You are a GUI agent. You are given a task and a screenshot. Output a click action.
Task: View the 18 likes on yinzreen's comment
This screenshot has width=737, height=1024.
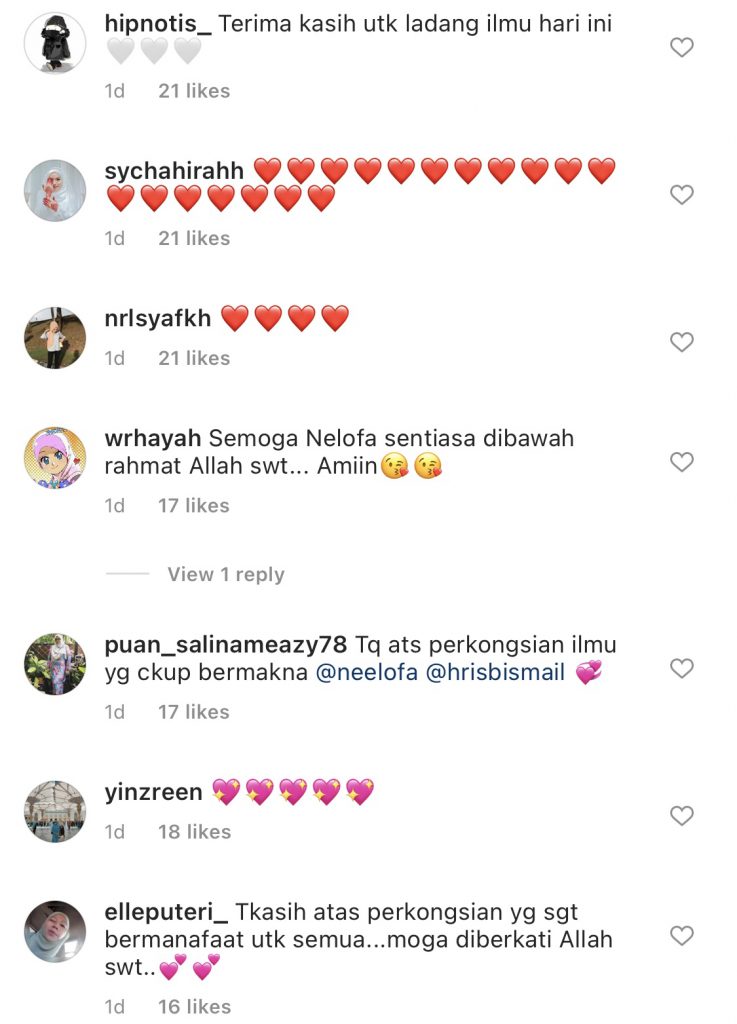click(195, 832)
